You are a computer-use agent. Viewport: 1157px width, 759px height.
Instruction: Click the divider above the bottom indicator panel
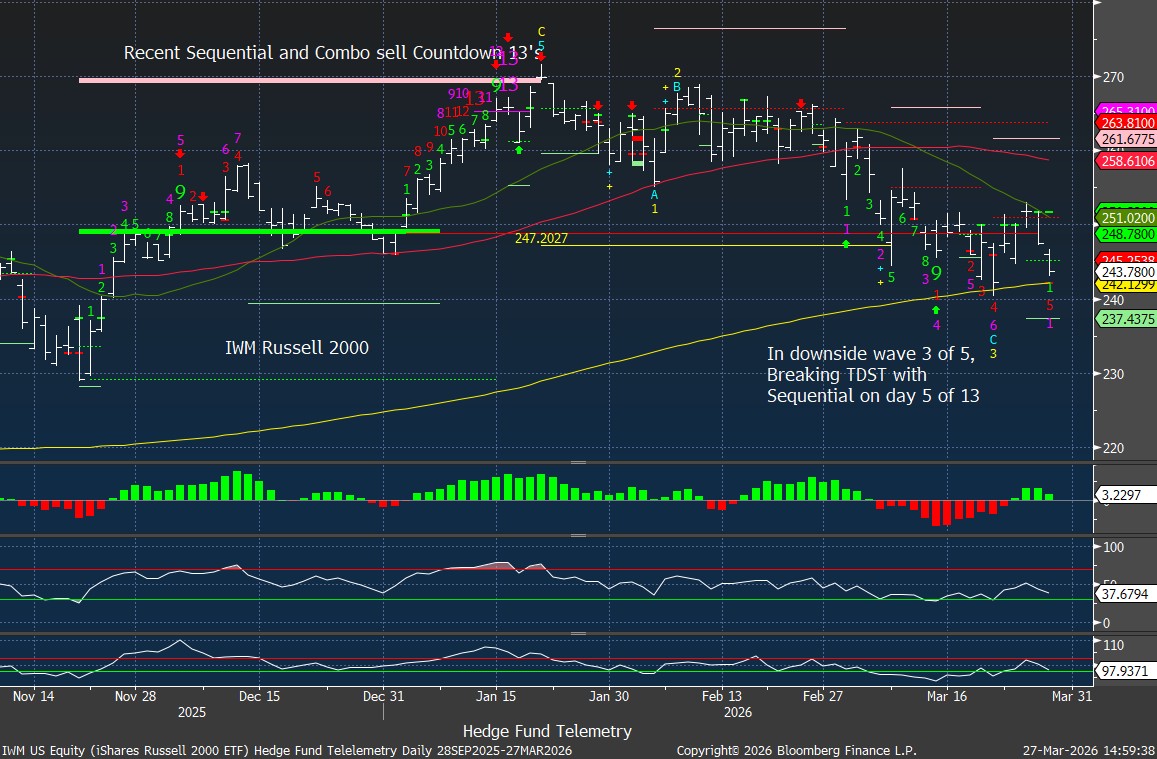(577, 633)
